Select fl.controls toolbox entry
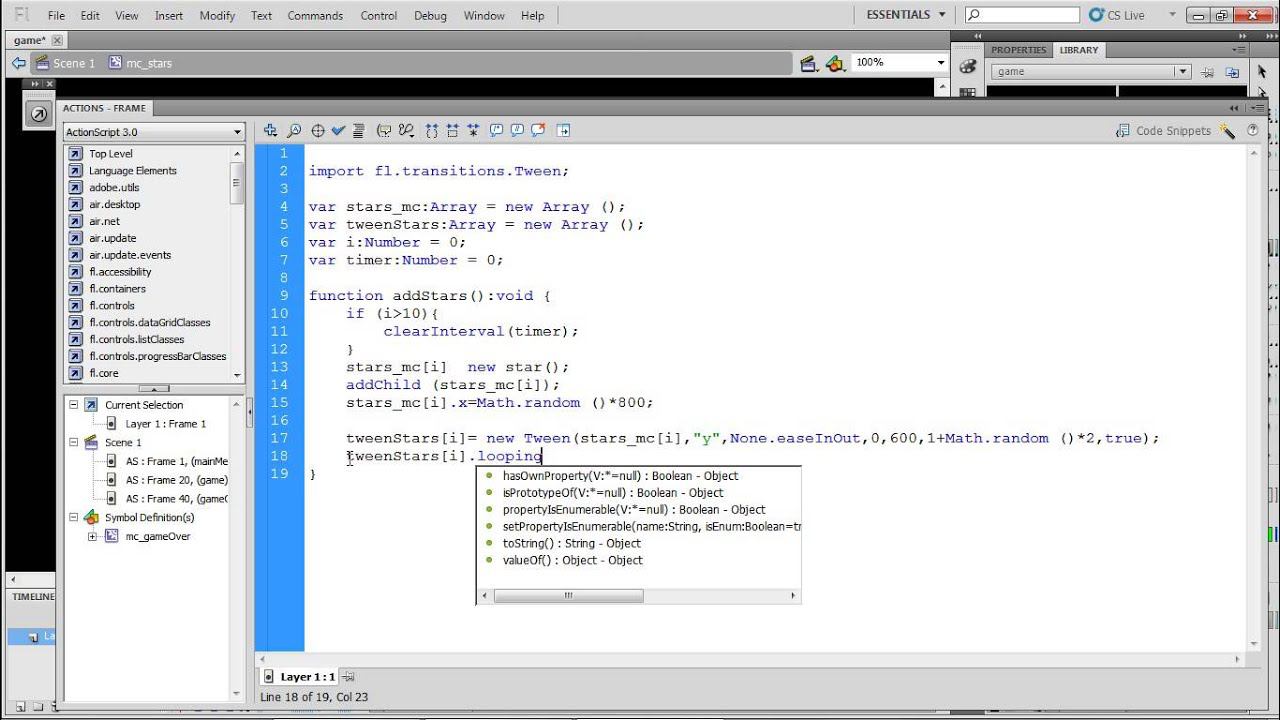Viewport: 1280px width, 720px height. click(111, 306)
